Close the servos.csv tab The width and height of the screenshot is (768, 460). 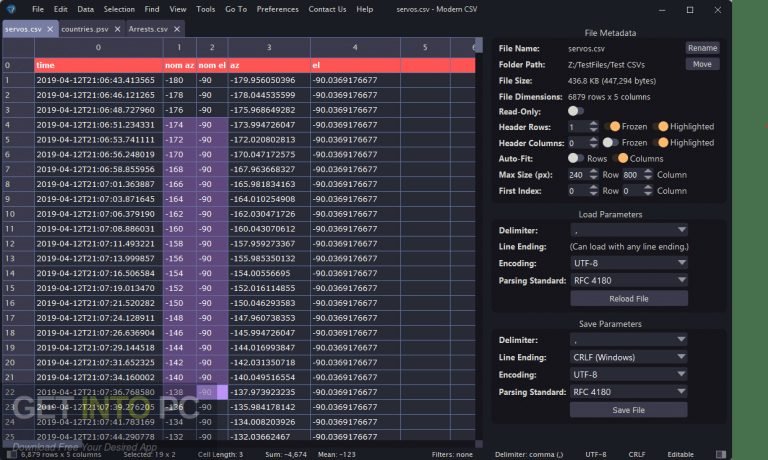[50, 29]
